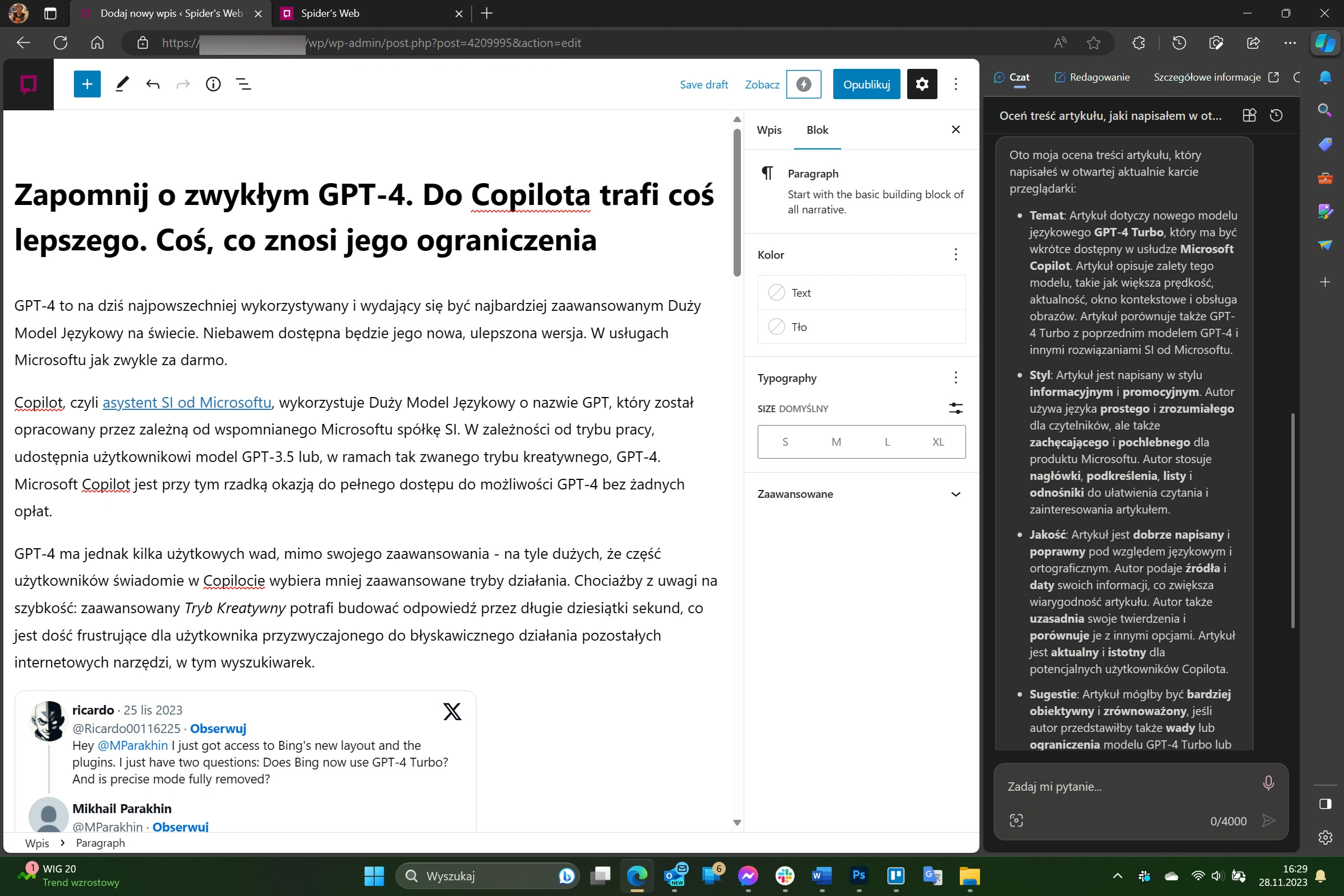1344x896 pixels.
Task: Close the block settings sidebar
Action: click(x=955, y=130)
